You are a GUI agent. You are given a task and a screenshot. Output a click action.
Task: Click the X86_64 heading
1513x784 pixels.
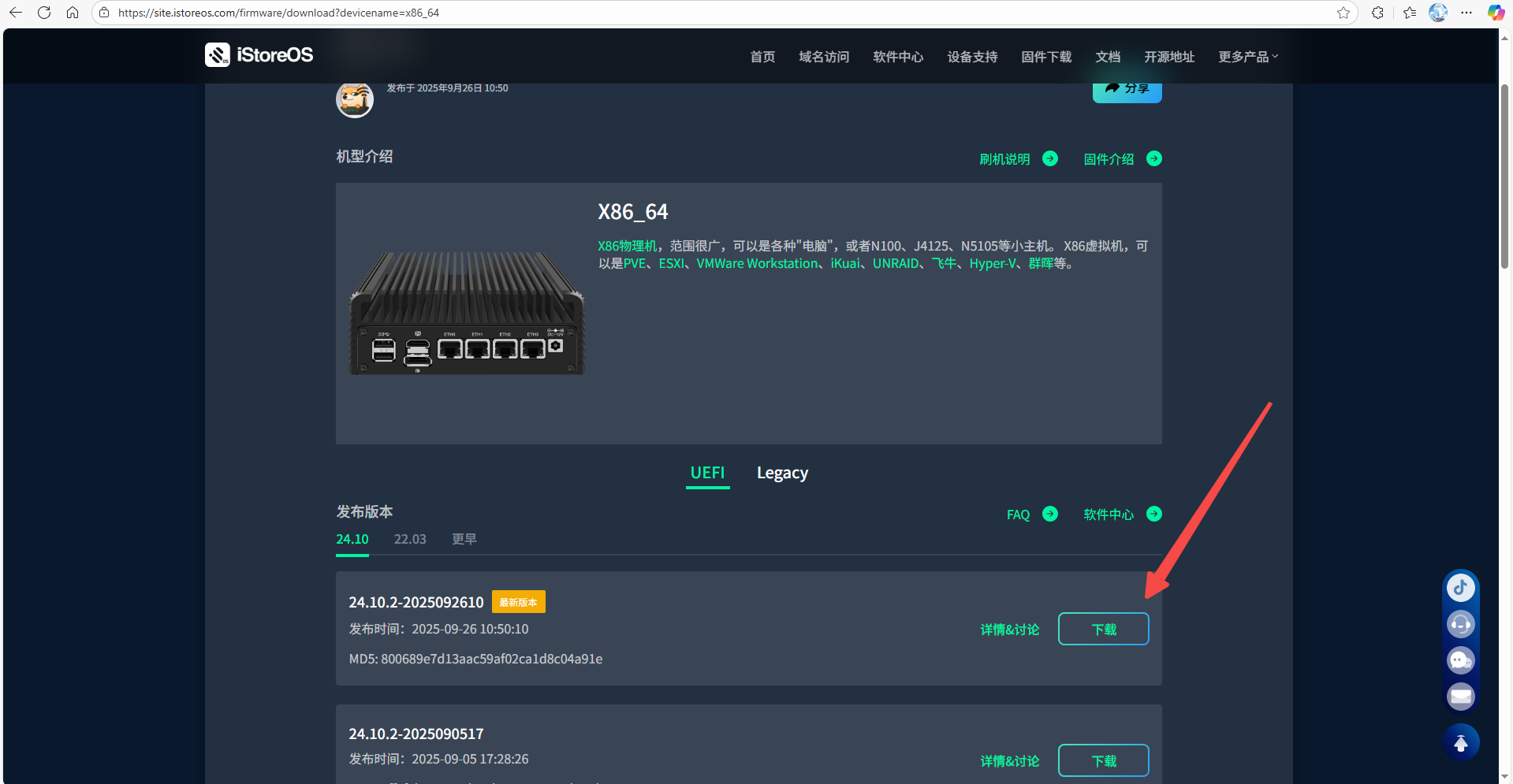632,212
